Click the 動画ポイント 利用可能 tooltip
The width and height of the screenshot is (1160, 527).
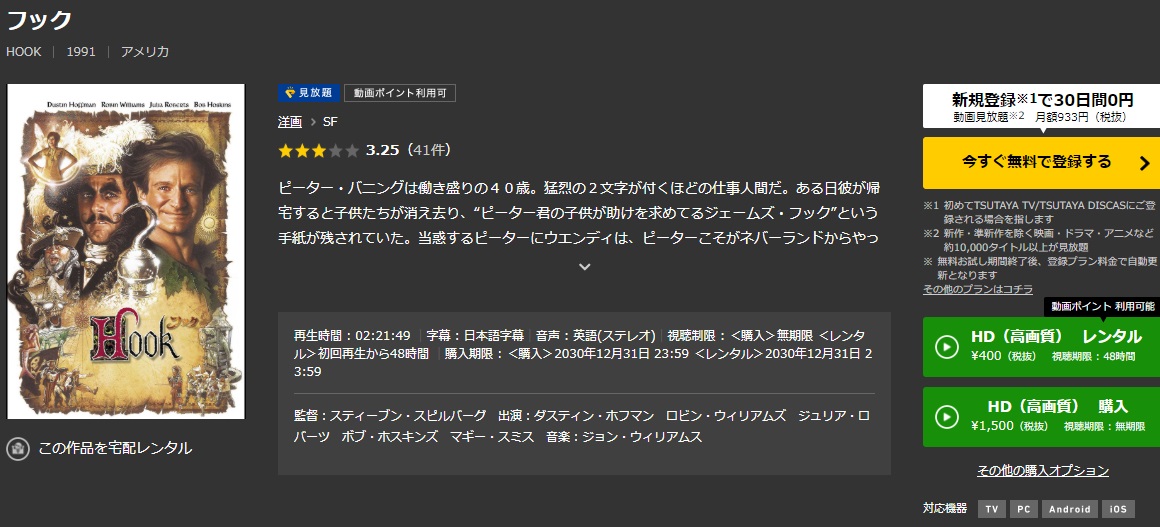pos(1102,306)
